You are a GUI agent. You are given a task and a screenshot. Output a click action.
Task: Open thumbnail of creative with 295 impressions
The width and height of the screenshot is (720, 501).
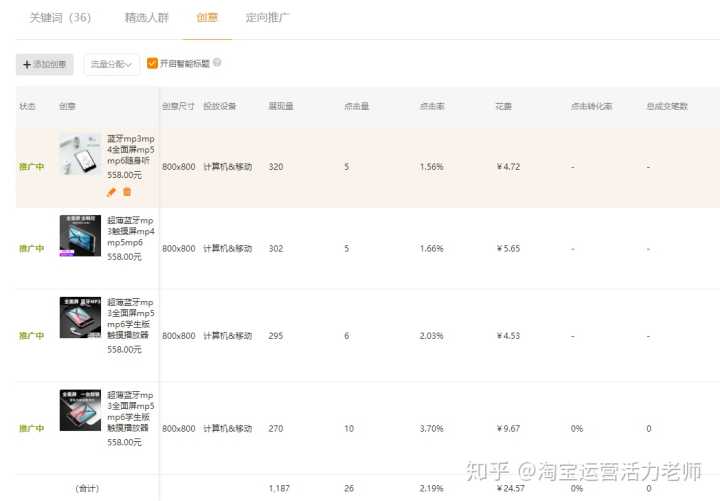click(80, 316)
